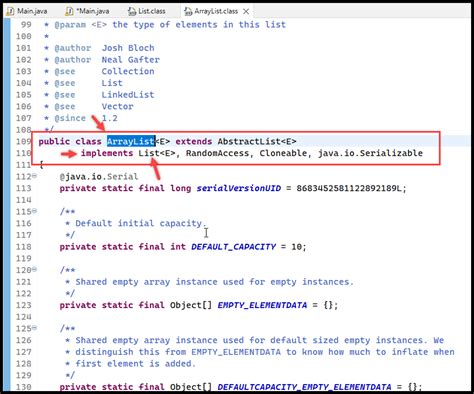Switch to the first Main.java tab
This screenshot has height=394, width=474.
[28, 11]
